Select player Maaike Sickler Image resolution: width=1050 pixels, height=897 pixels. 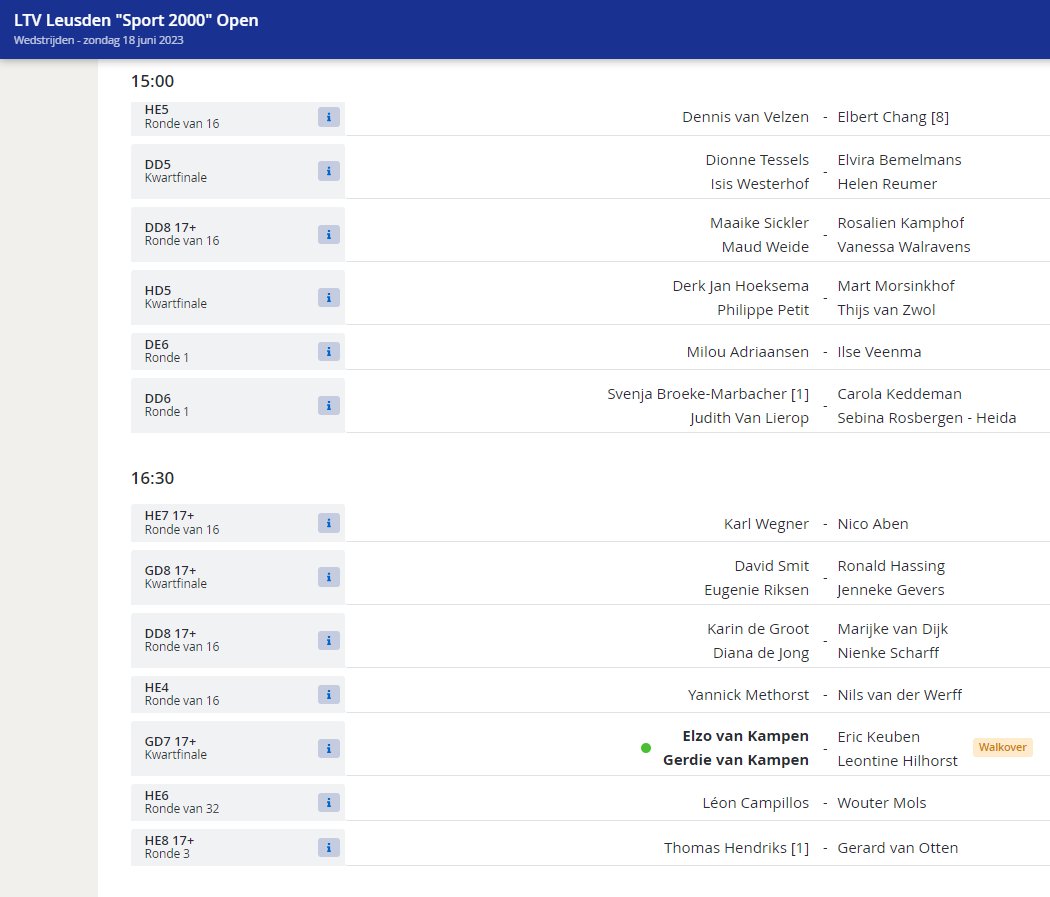point(759,223)
